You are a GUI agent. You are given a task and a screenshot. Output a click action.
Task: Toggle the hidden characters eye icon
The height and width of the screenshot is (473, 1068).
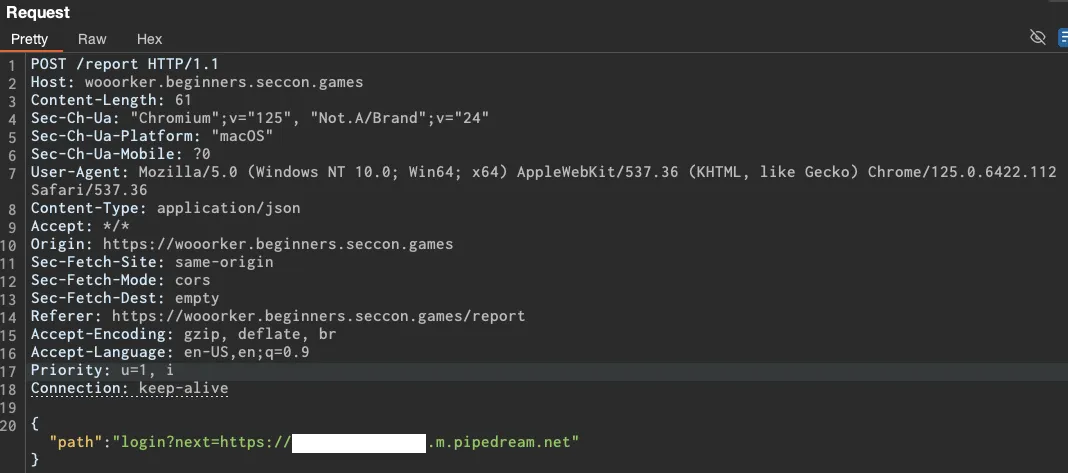coord(1038,38)
